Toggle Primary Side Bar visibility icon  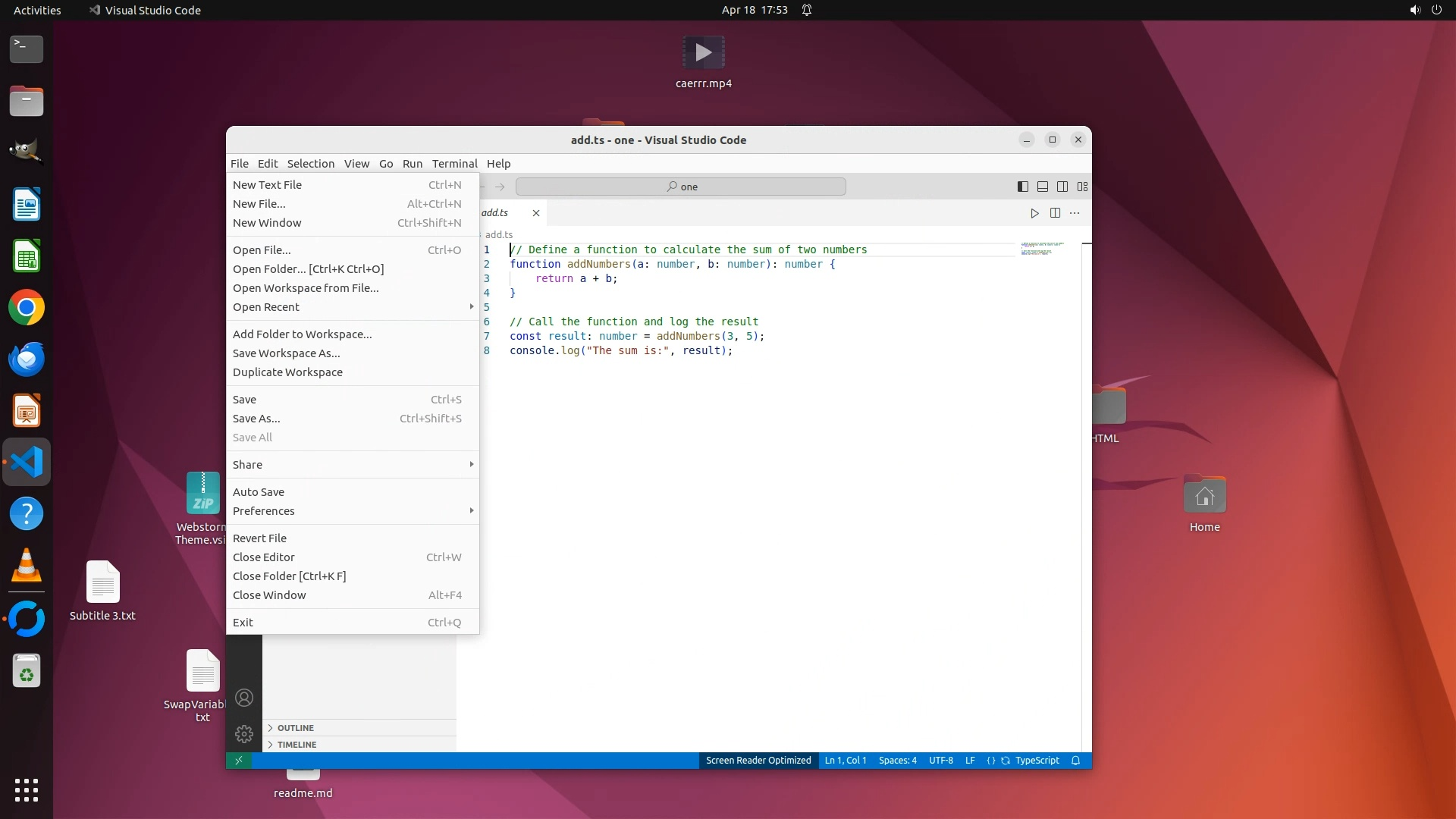[x=1022, y=187]
